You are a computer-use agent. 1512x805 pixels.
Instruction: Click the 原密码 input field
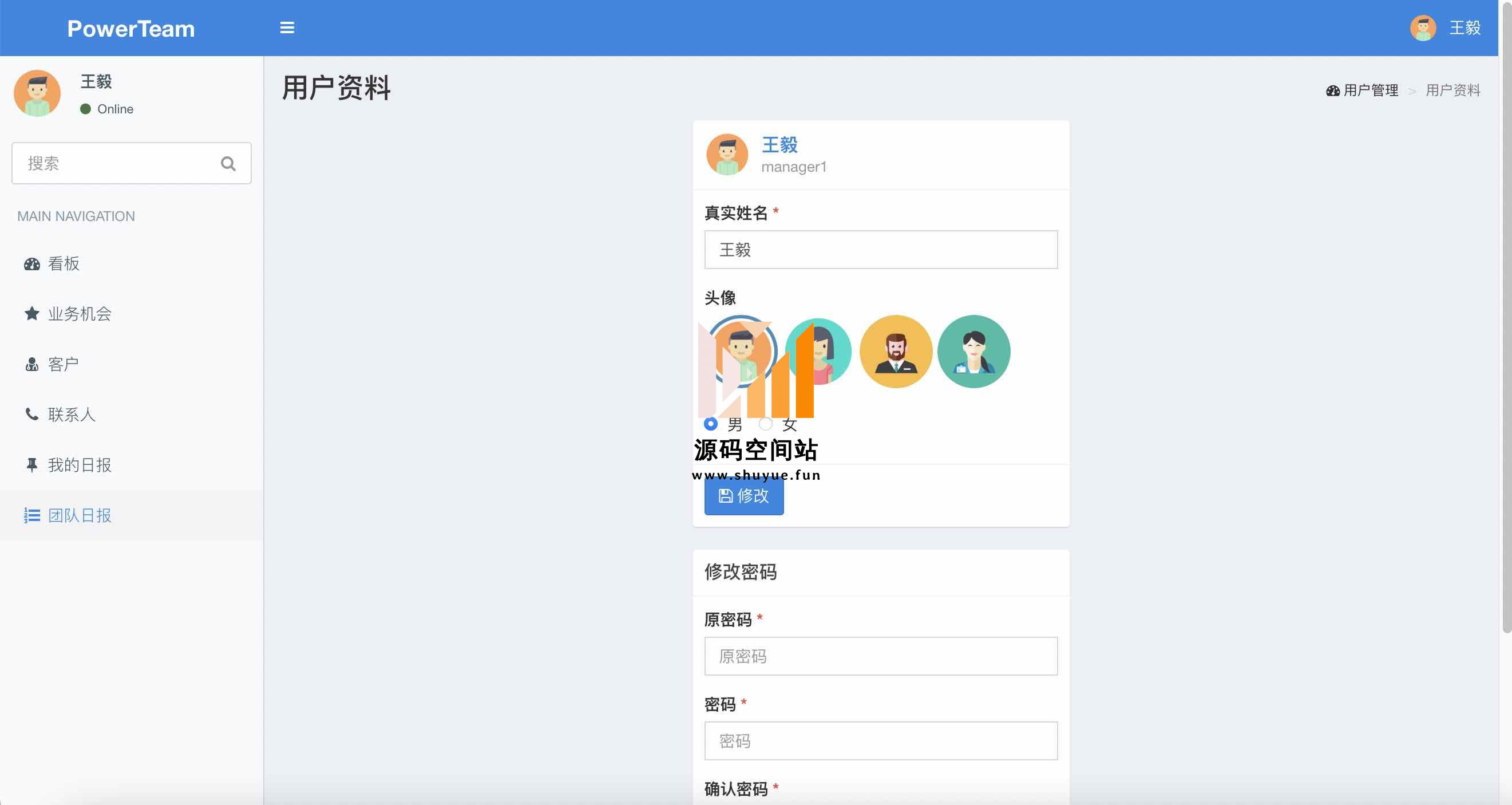(880, 657)
